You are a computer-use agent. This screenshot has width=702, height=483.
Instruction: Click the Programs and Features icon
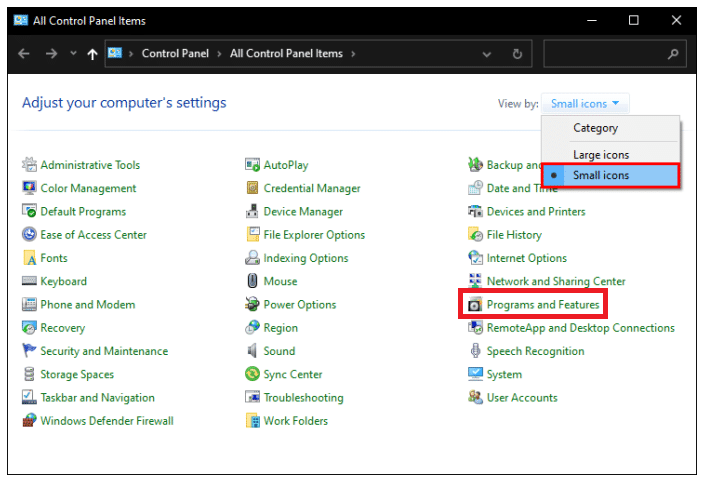pyautogui.click(x=475, y=304)
